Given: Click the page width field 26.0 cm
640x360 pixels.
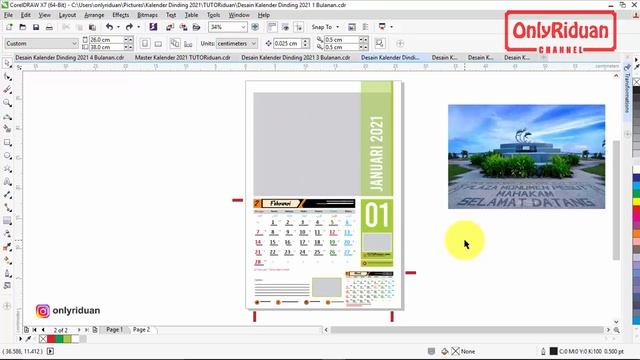Looking at the screenshot, I should [x=106, y=40].
